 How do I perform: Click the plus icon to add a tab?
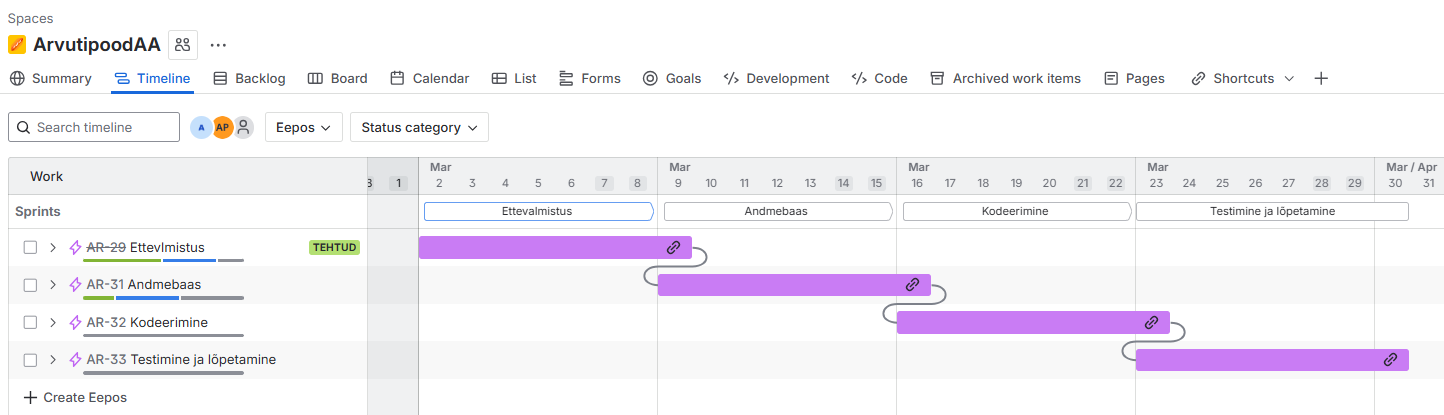tap(1321, 78)
